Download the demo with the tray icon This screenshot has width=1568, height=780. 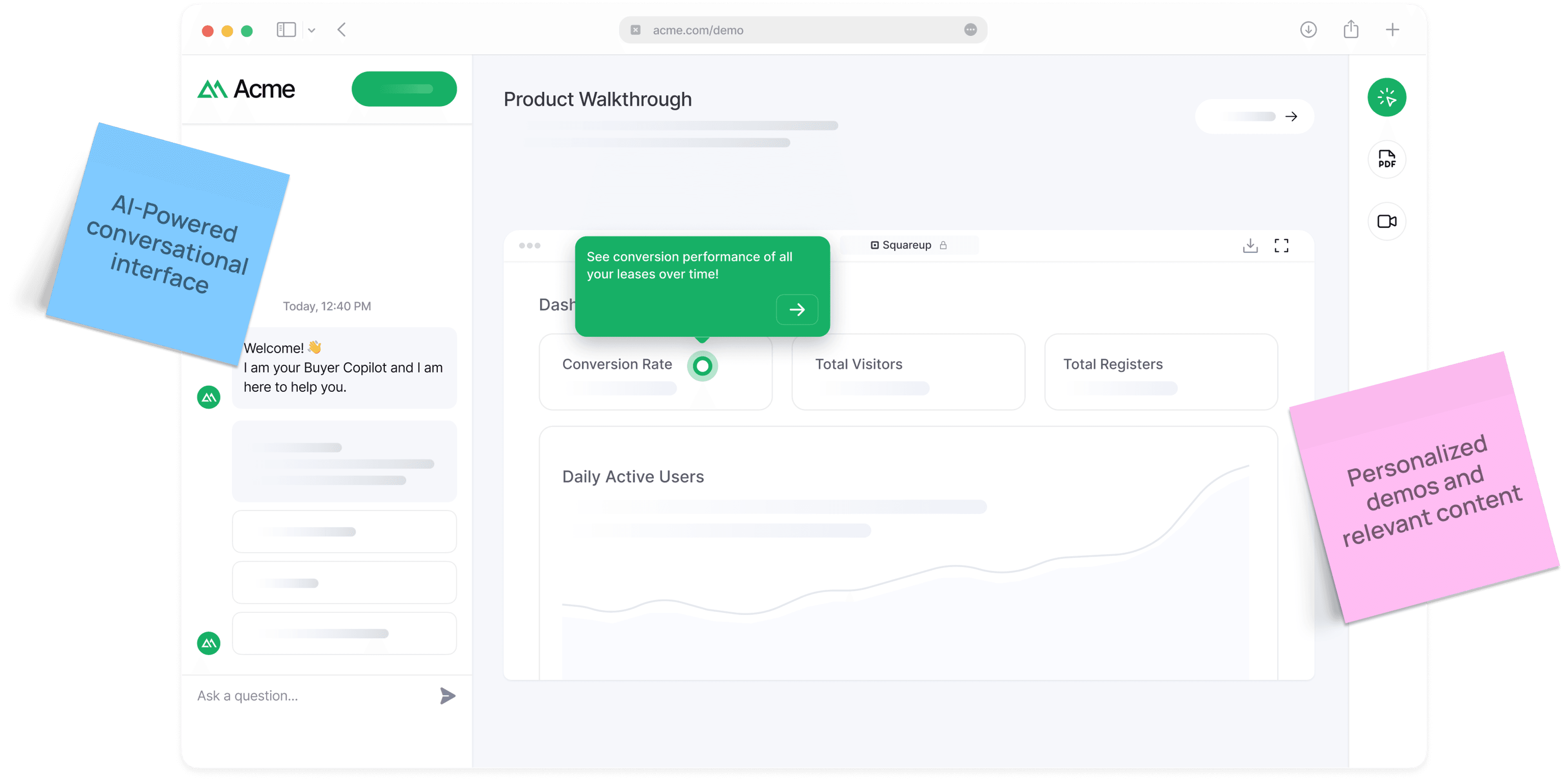tap(1250, 246)
